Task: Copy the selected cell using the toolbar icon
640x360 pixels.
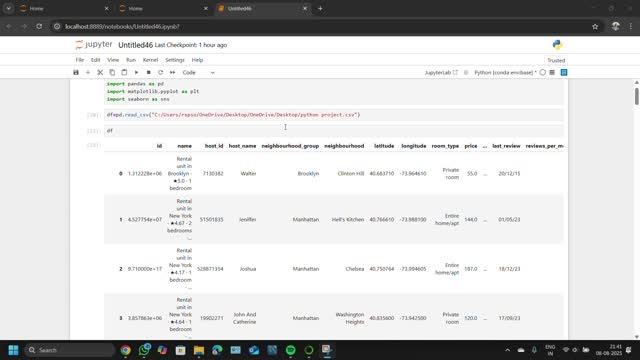Action: (x=112, y=72)
